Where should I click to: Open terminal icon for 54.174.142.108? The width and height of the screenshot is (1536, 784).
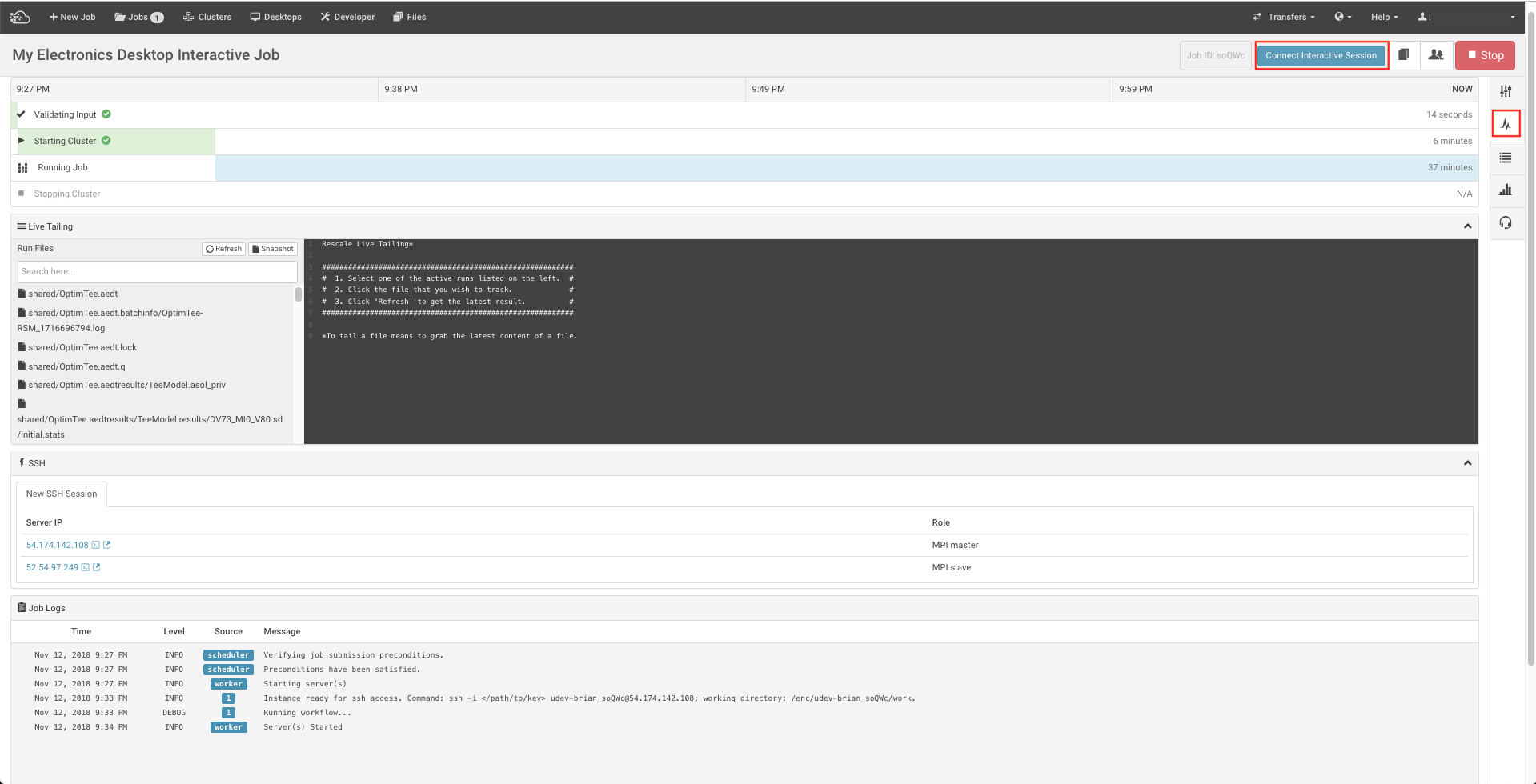point(96,545)
